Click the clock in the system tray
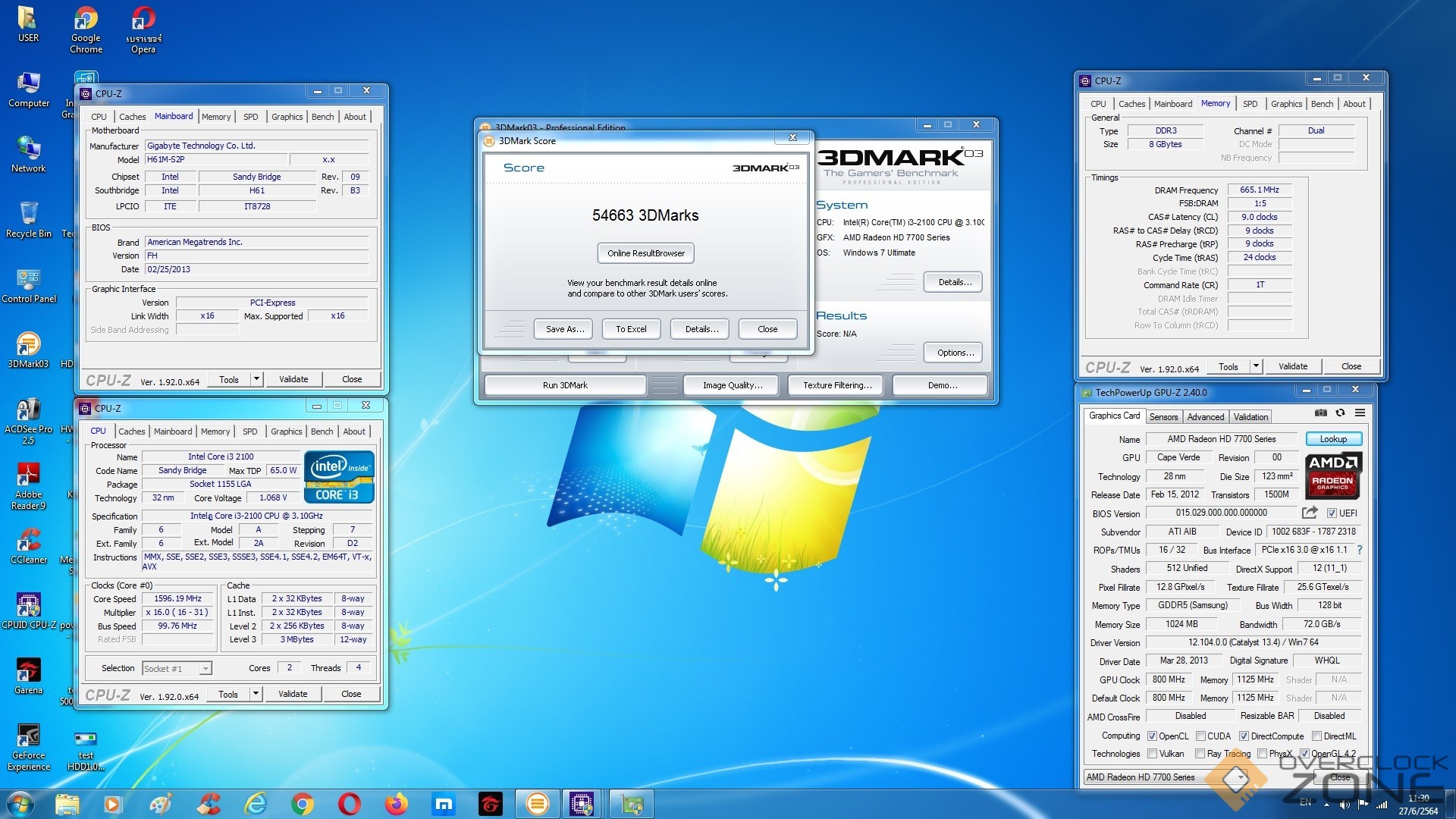 (x=1417, y=804)
